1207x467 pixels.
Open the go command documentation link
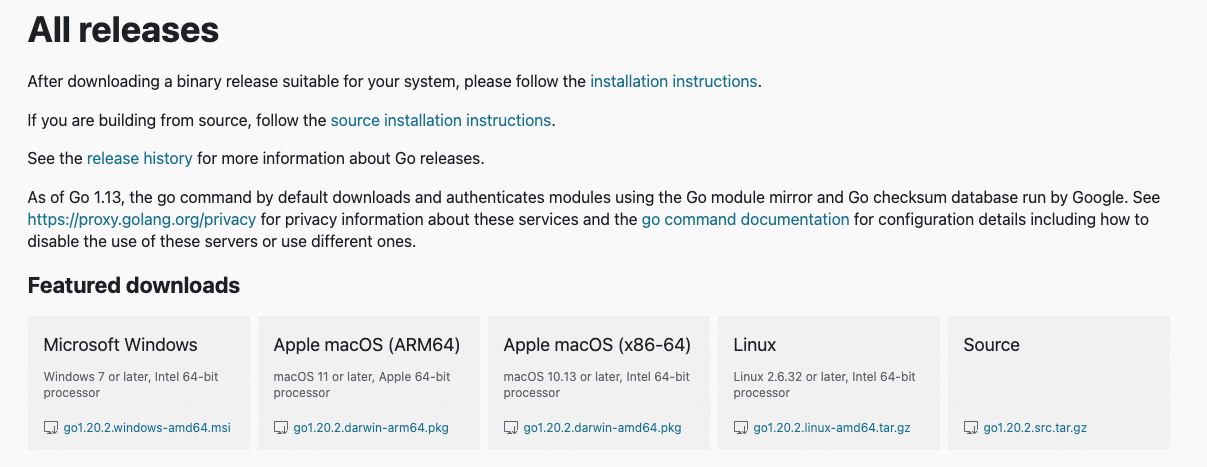[746, 219]
